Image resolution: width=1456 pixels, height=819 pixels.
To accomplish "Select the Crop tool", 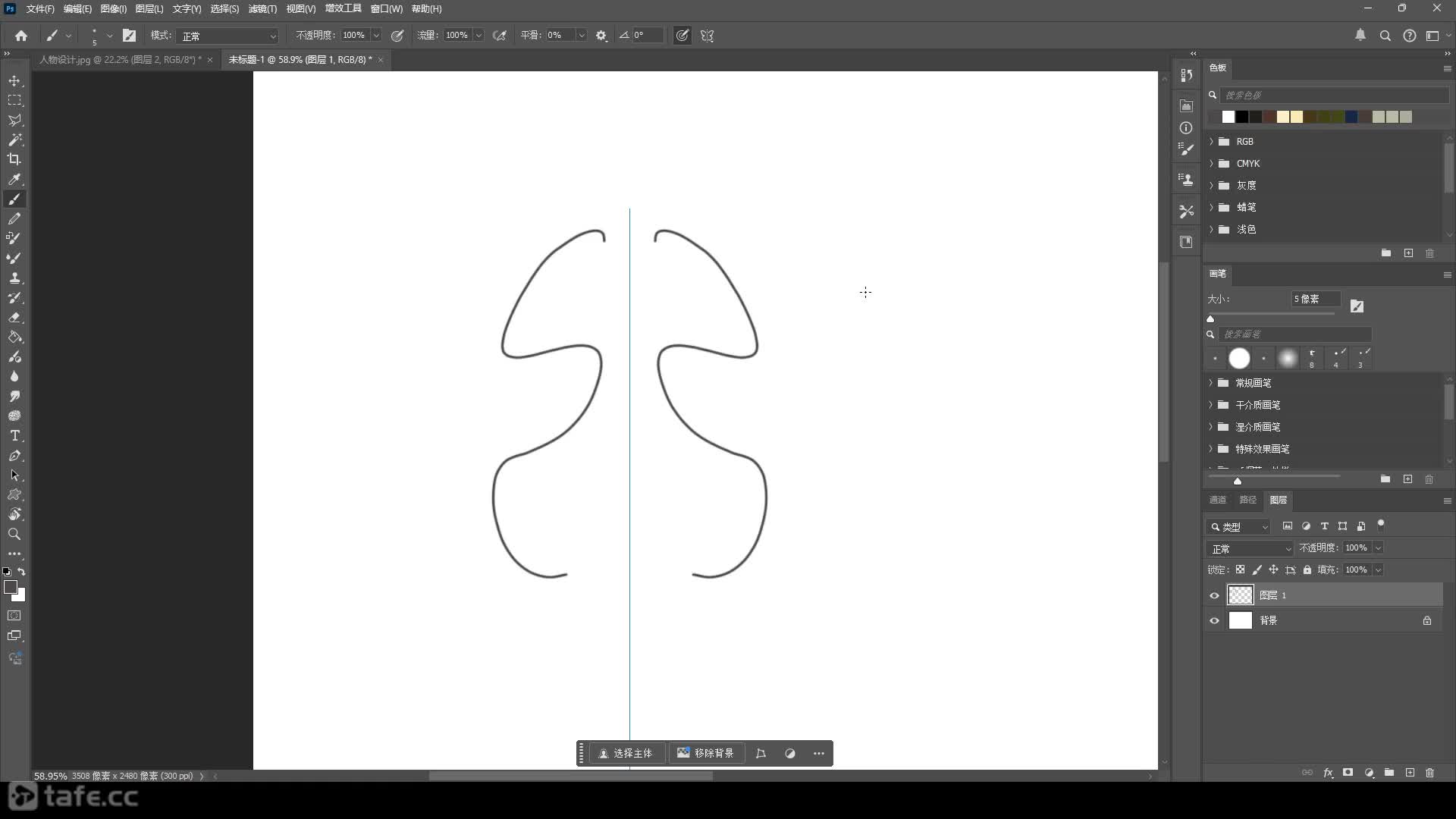I will [14, 159].
